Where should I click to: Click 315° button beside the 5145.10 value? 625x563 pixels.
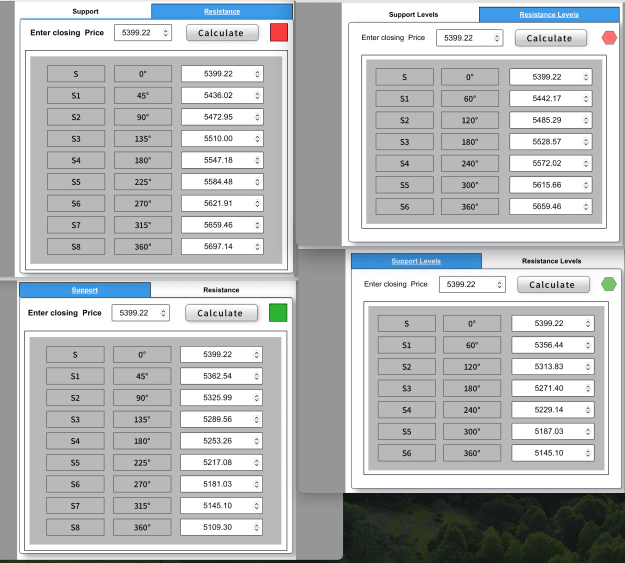coord(142,506)
